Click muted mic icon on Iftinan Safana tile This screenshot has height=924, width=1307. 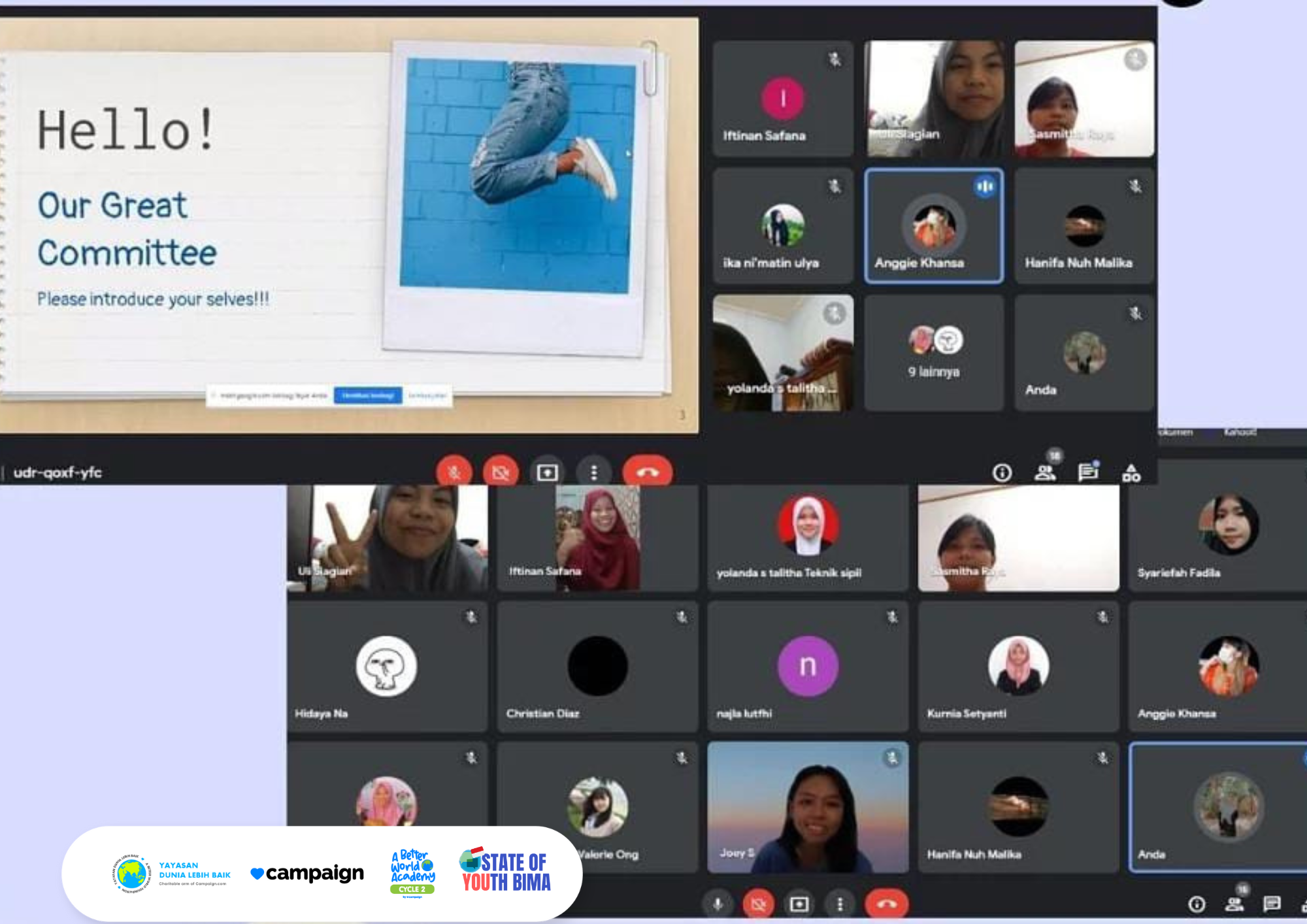[835, 59]
